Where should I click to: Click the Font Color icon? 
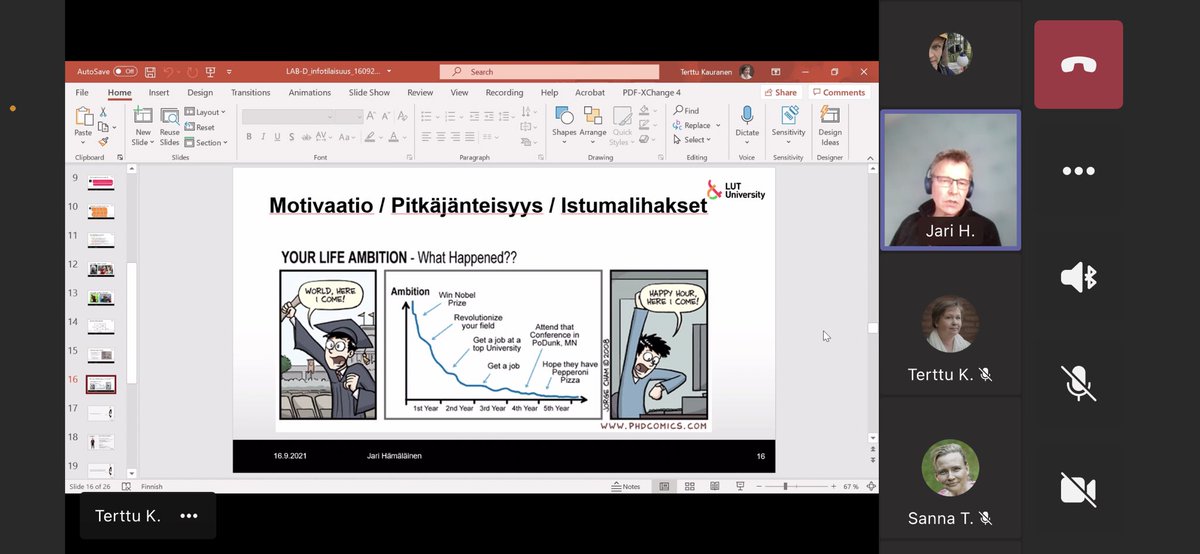pos(393,137)
